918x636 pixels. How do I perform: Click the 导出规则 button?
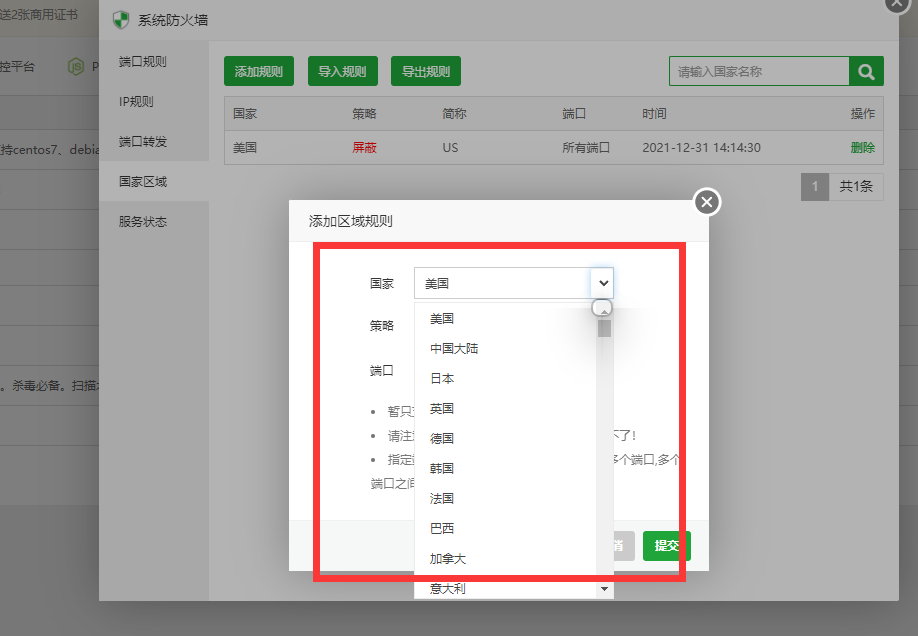pos(426,71)
